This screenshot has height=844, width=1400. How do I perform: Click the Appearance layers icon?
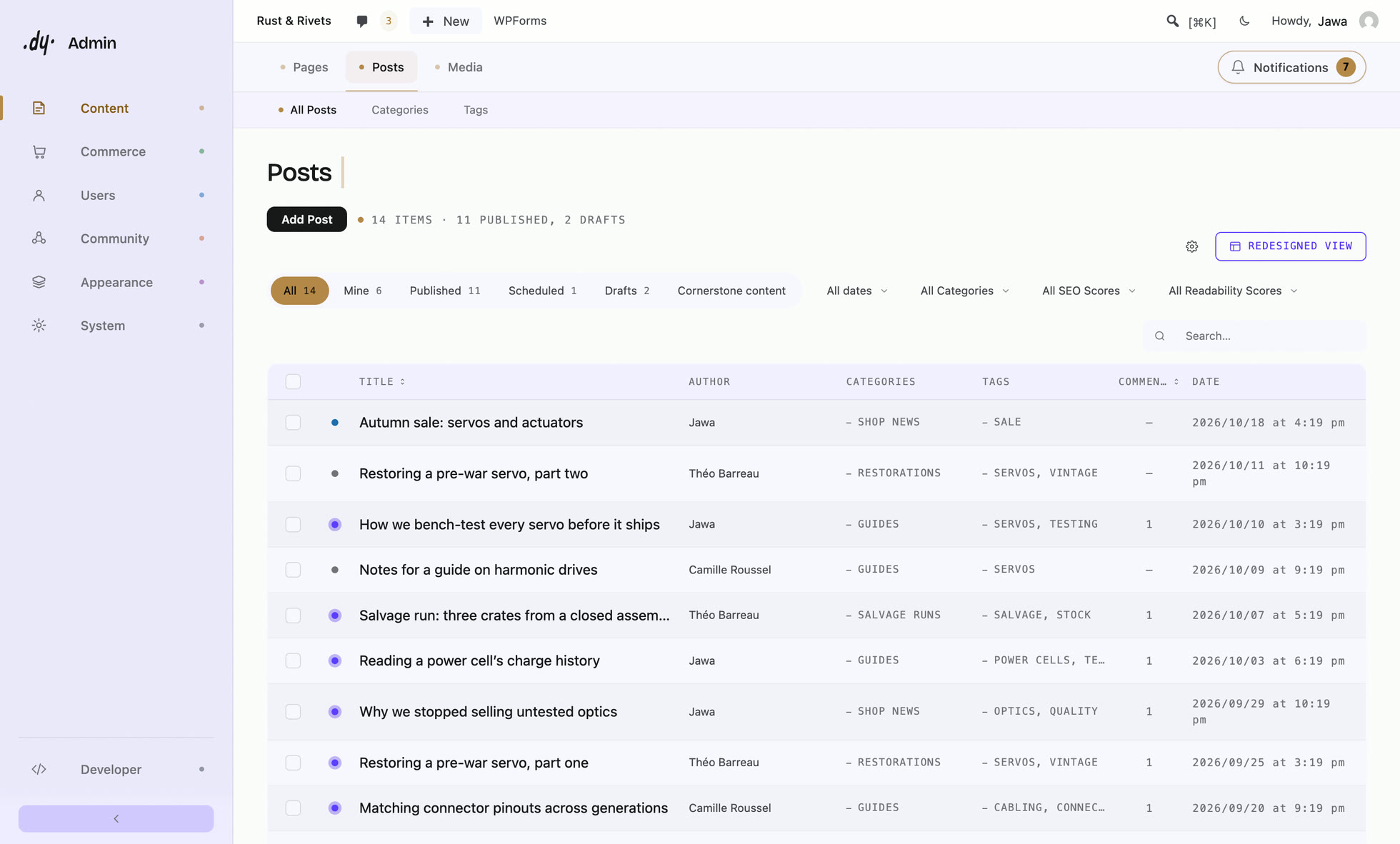coord(39,282)
